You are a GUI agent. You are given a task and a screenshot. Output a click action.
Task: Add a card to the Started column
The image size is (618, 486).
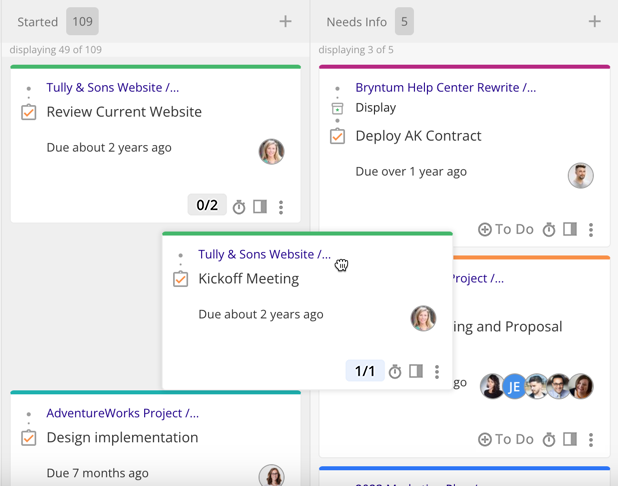click(285, 21)
